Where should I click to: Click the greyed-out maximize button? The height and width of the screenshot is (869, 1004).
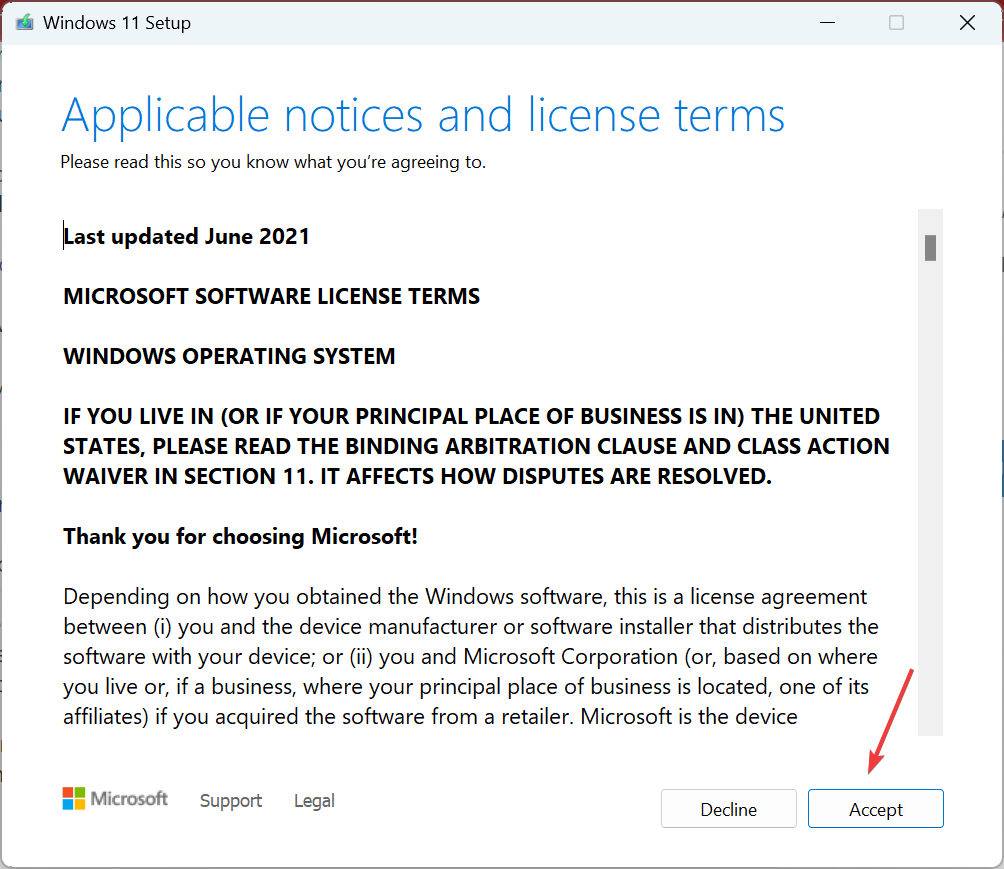896,23
